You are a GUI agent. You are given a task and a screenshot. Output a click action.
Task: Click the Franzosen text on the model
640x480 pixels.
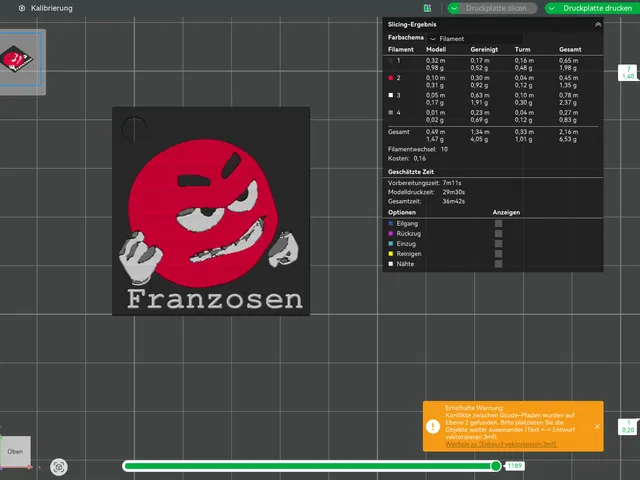click(x=215, y=299)
